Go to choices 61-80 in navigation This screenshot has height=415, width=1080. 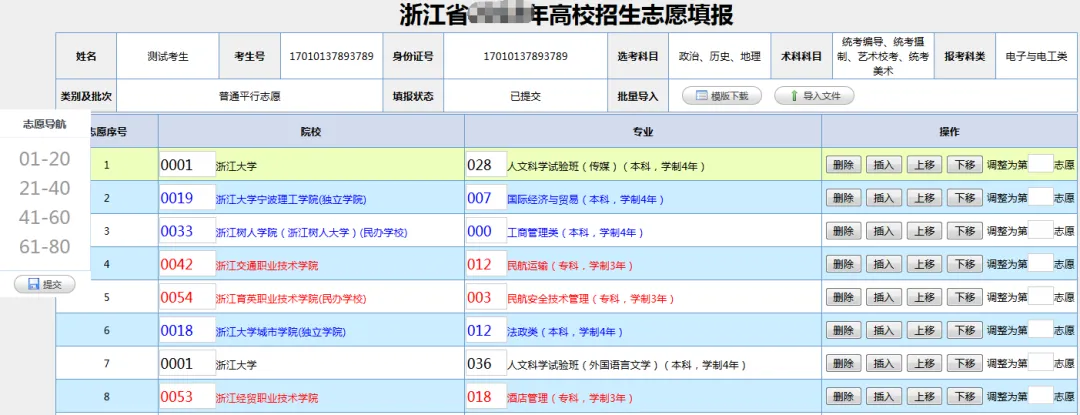tap(45, 247)
